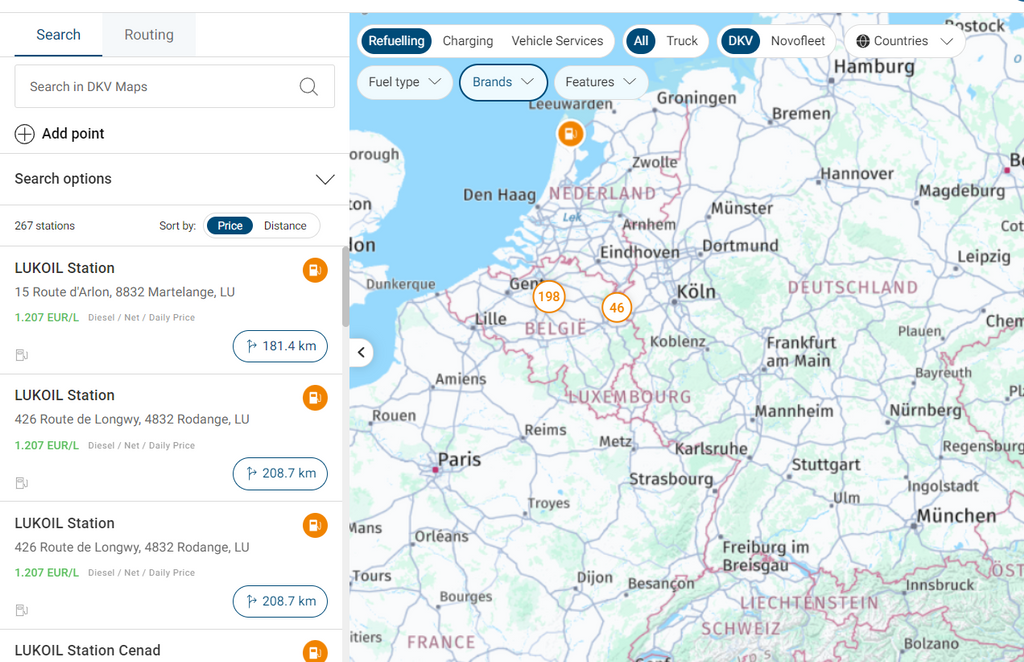Switch to the Search tab
The image size is (1024, 662).
click(58, 35)
